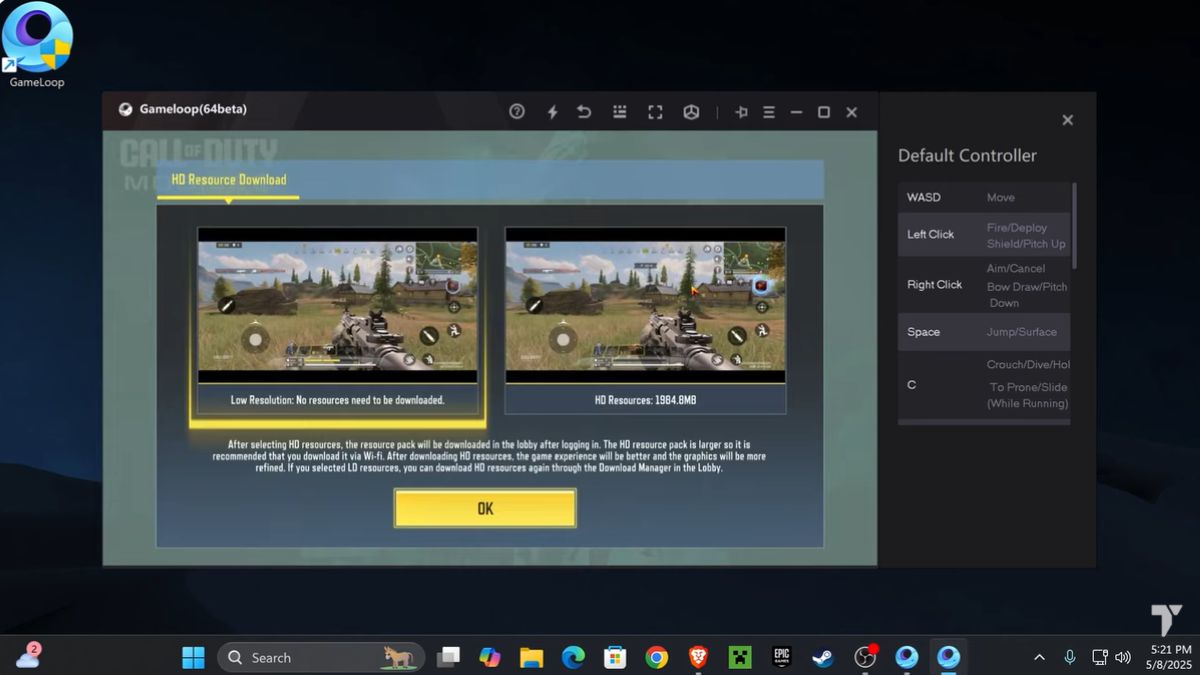The height and width of the screenshot is (675, 1200).
Task: Select the WASD Move mapping row
Action: (984, 197)
